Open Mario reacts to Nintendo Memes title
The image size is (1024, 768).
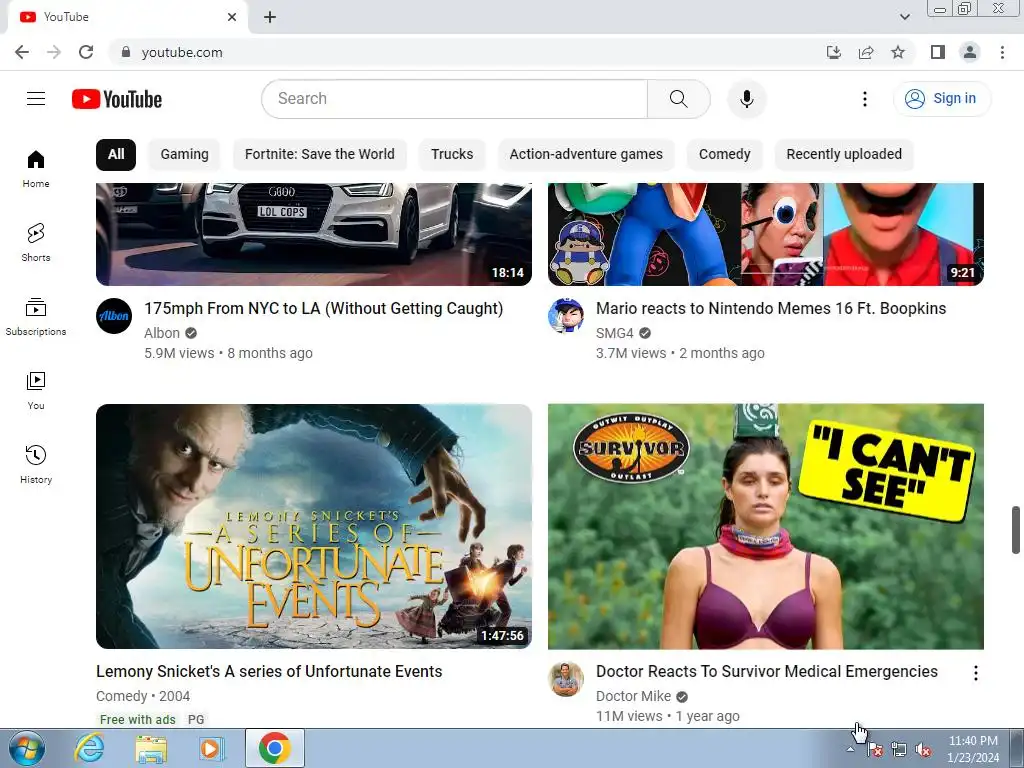coord(771,308)
